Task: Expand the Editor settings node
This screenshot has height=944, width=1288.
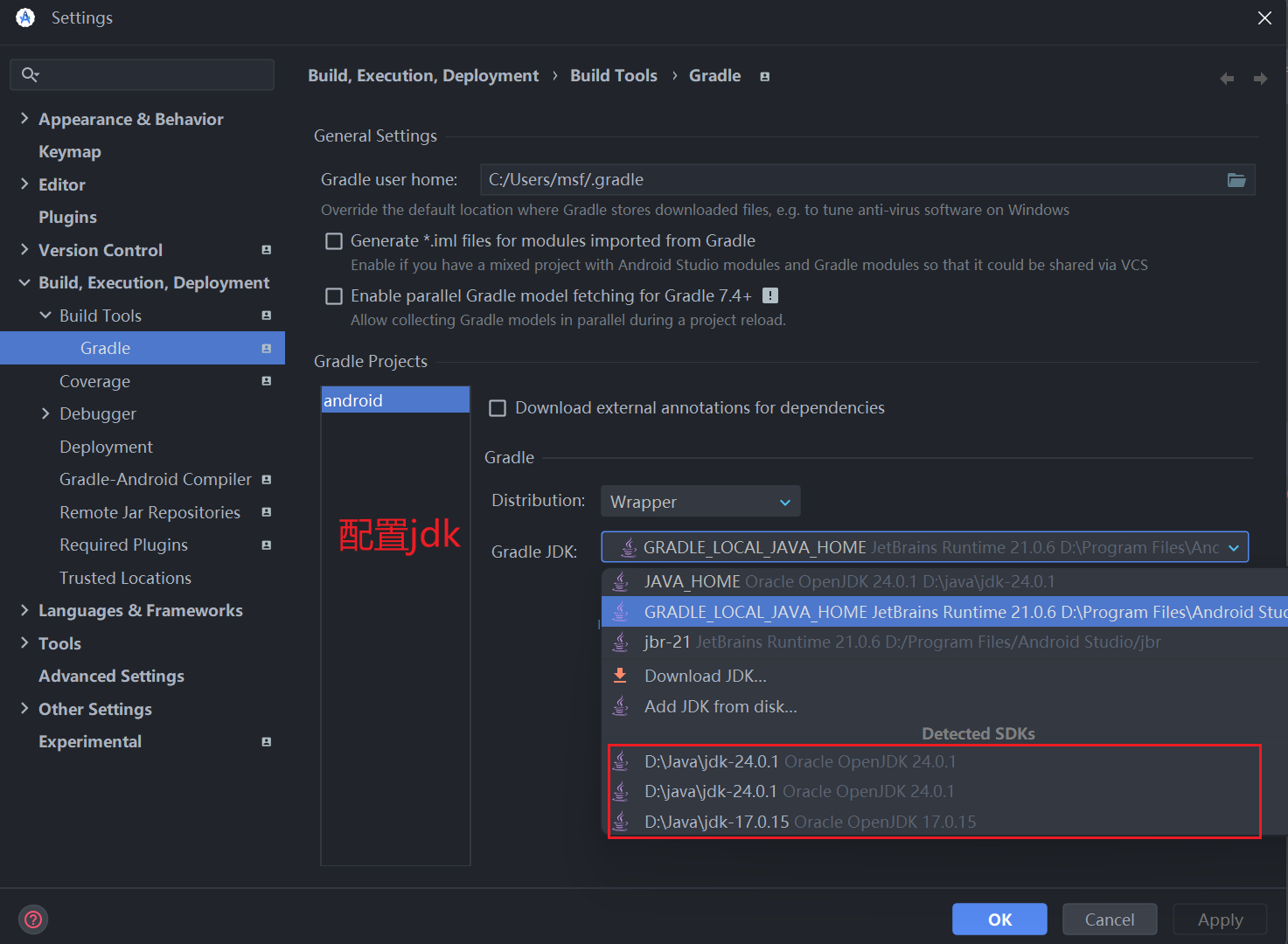Action: (24, 184)
